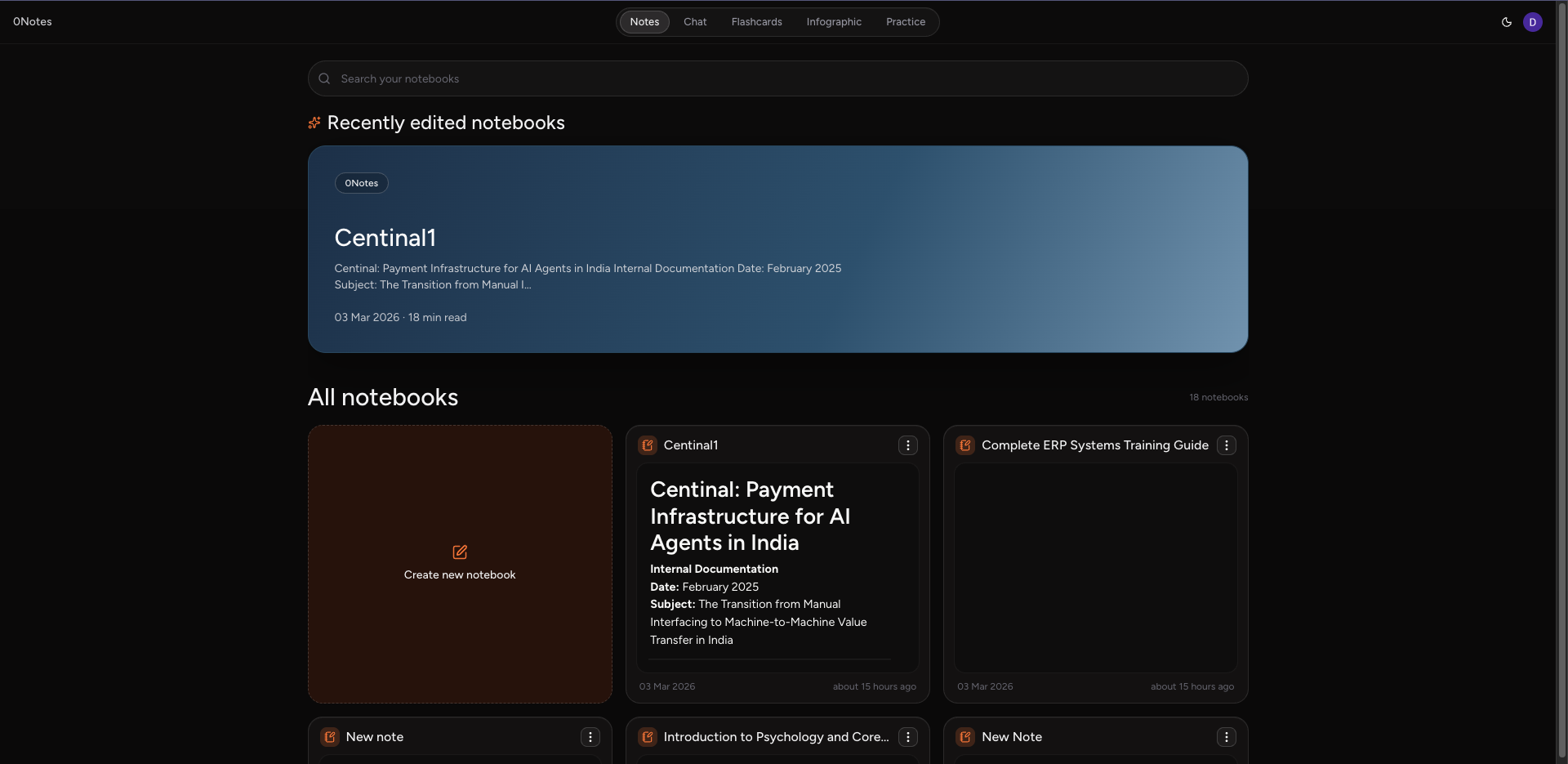Switch to the Chat tab
Image resolution: width=1568 pixels, height=764 pixels.
pos(694,21)
